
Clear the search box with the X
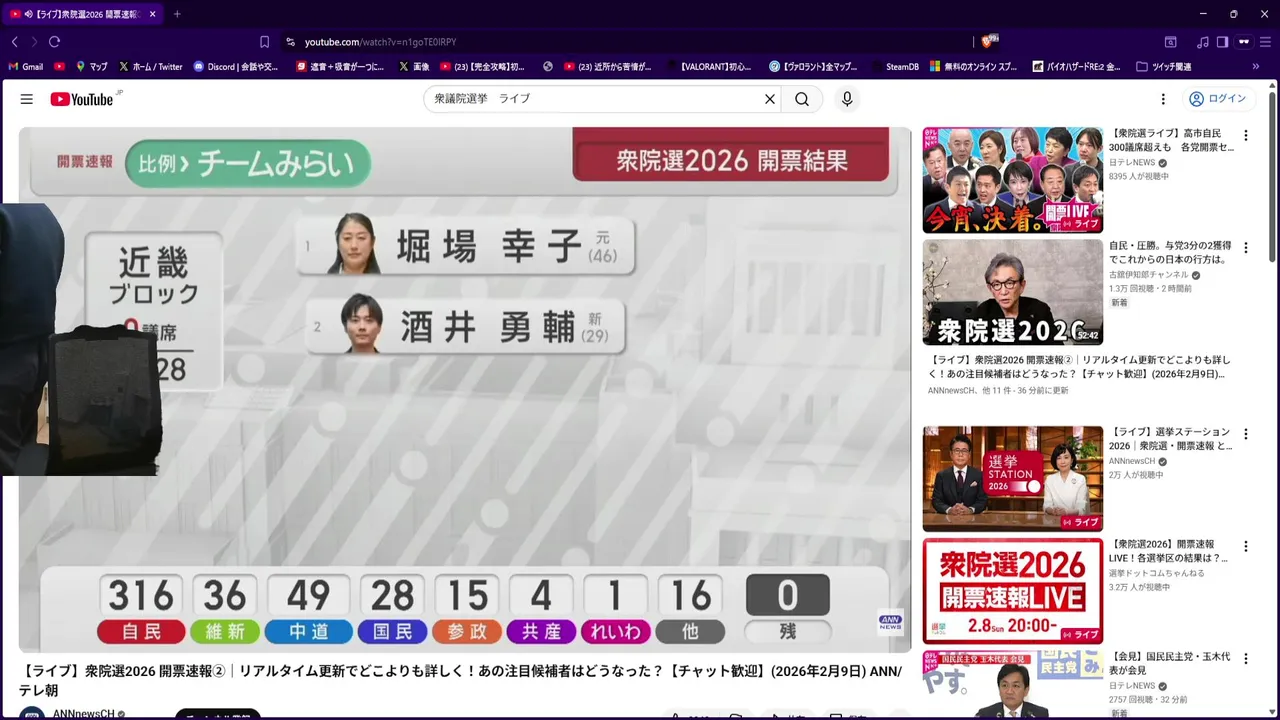click(x=770, y=99)
